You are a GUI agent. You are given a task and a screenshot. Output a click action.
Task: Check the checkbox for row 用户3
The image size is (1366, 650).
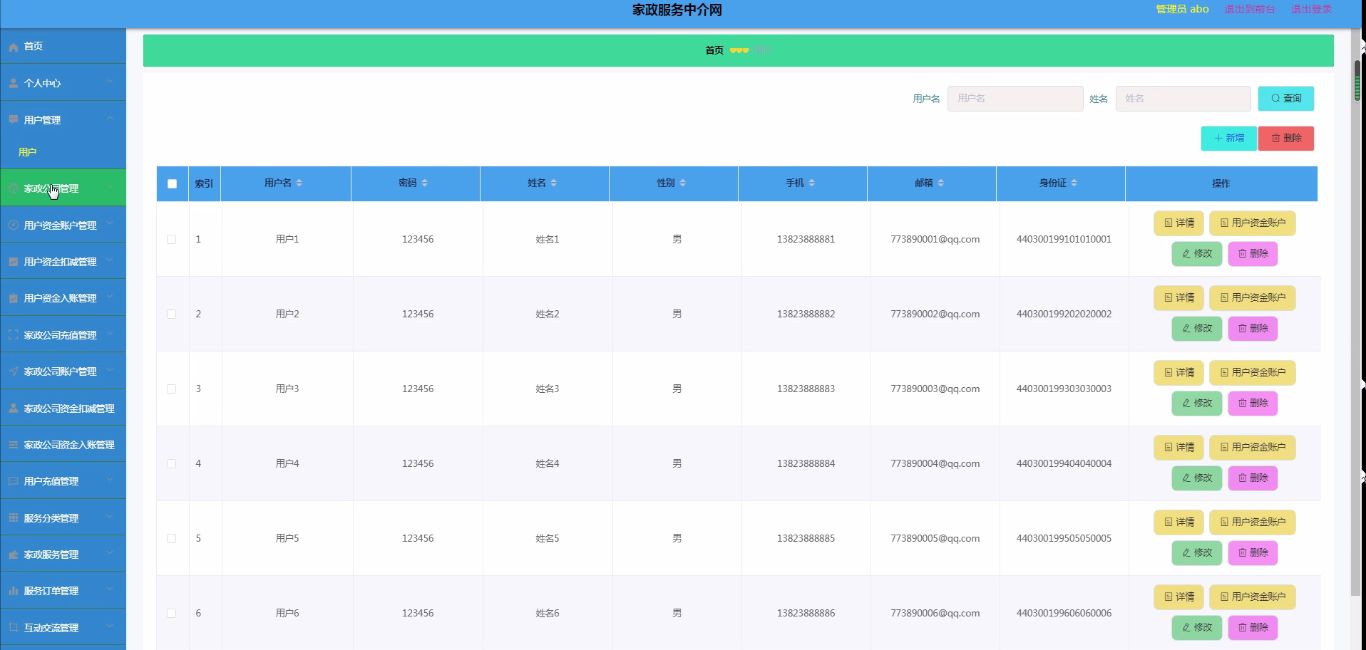(172, 389)
